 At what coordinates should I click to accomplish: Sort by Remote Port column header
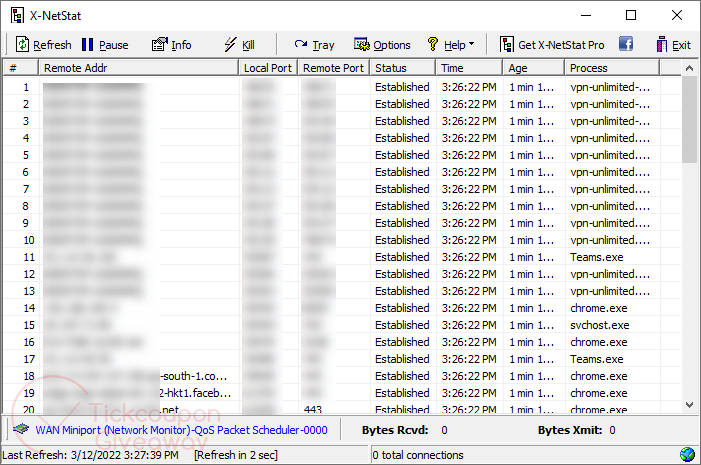(x=334, y=68)
